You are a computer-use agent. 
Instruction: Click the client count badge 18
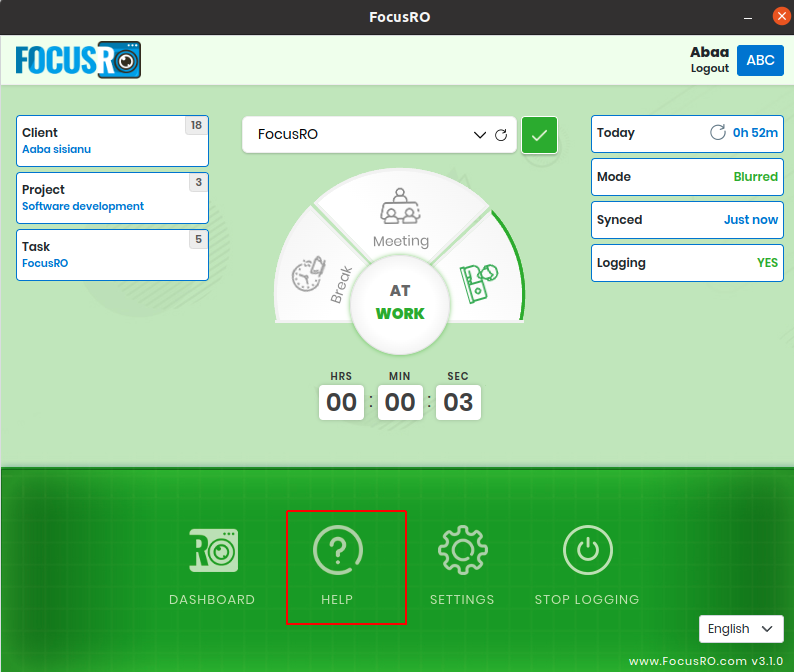pyautogui.click(x=196, y=125)
